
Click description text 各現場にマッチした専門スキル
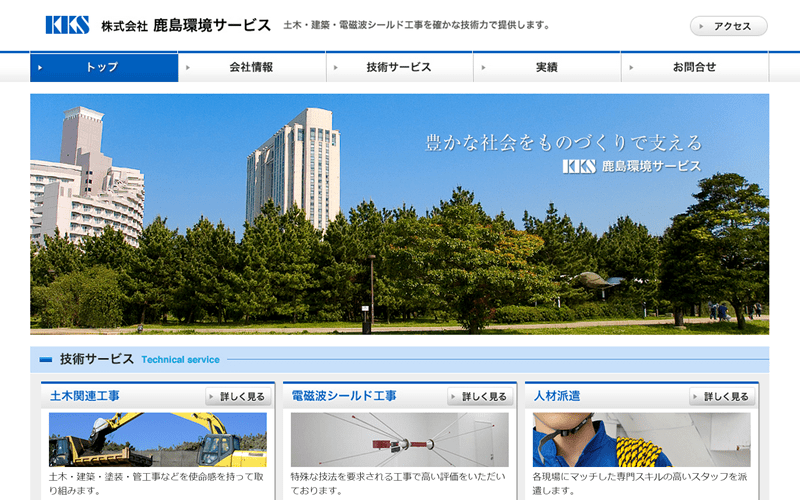[x=640, y=483]
